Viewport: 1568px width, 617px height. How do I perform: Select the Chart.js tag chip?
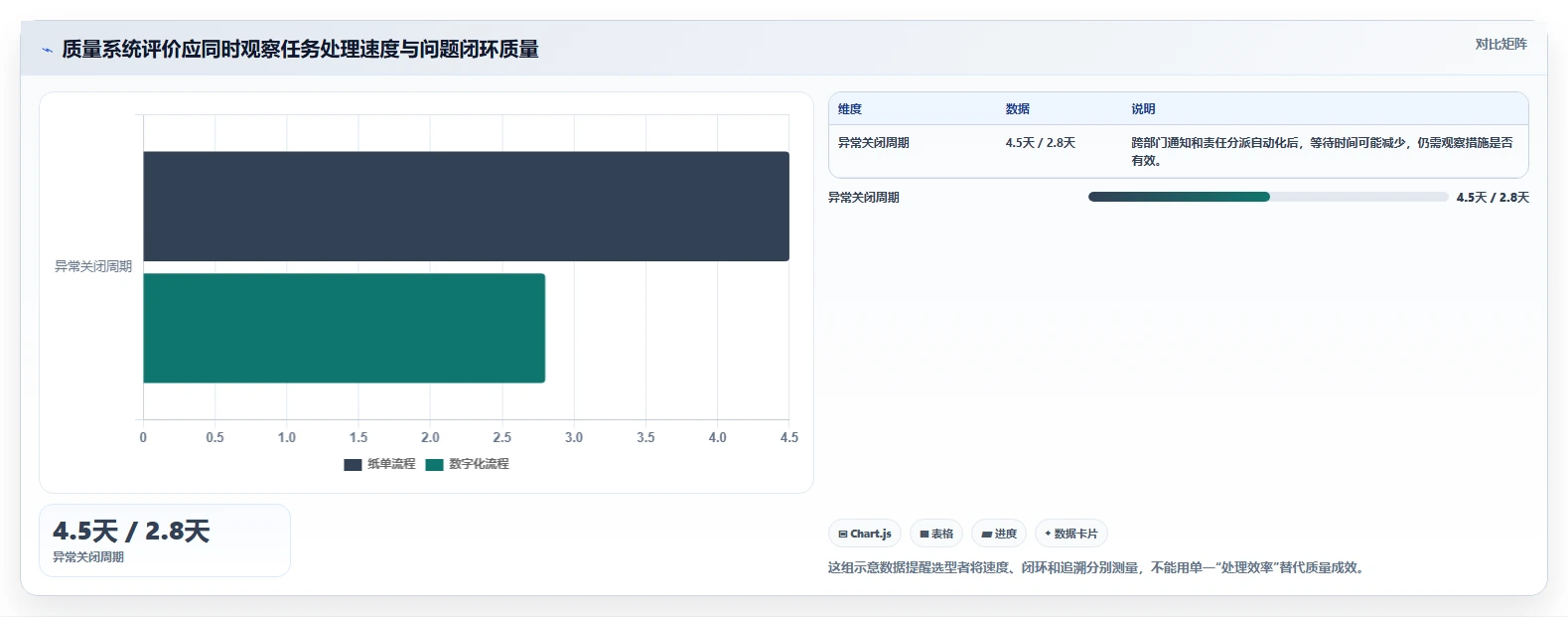tap(865, 534)
